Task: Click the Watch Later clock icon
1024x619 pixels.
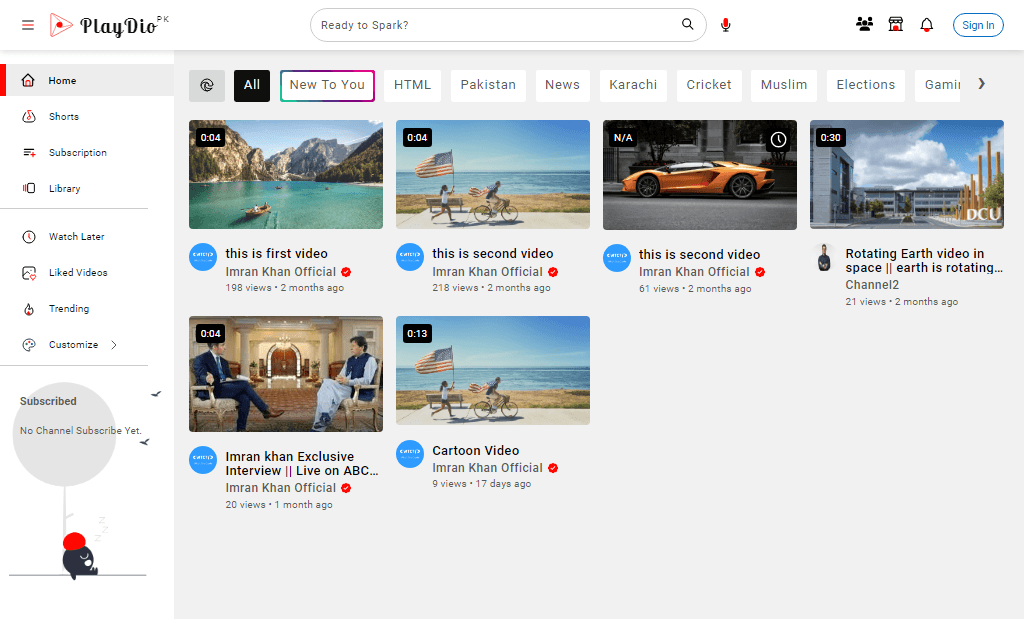Action: (x=29, y=236)
